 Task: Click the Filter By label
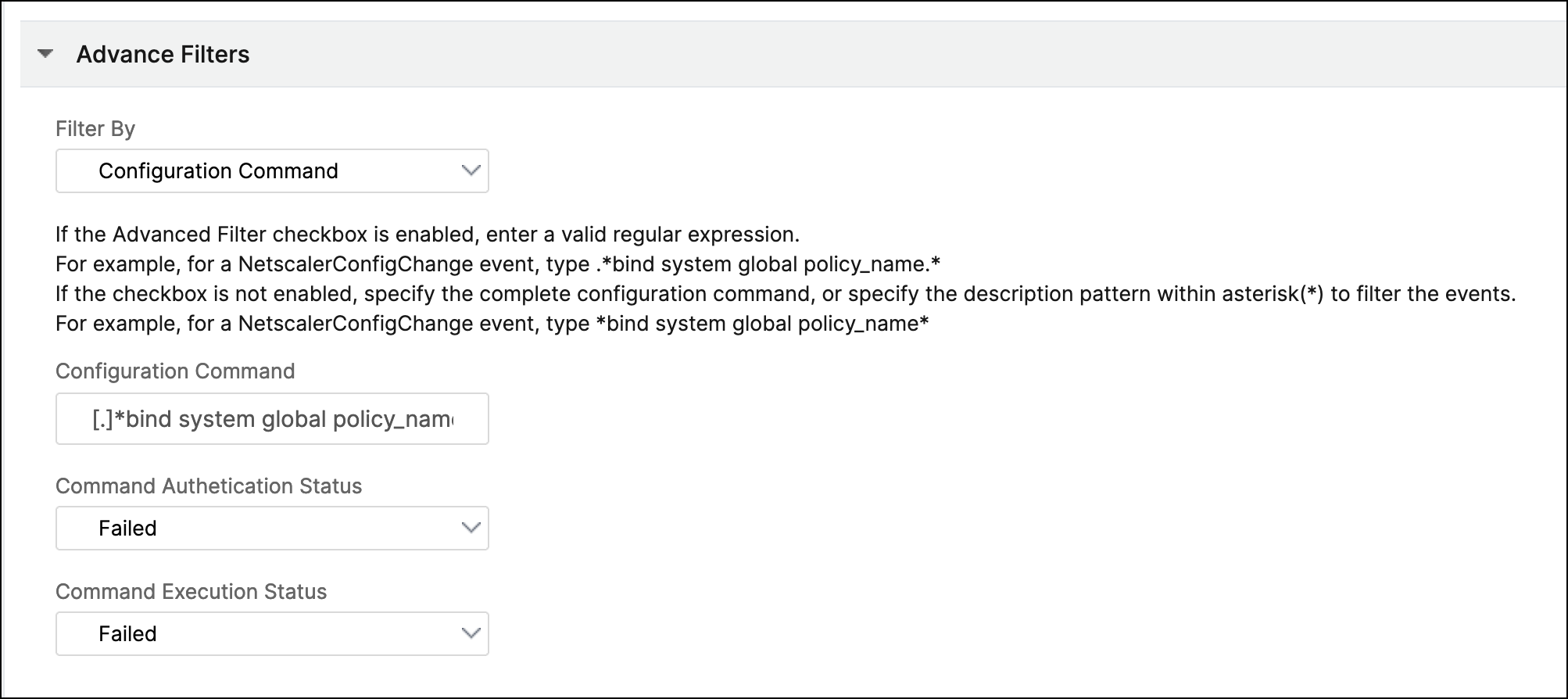coord(95,128)
